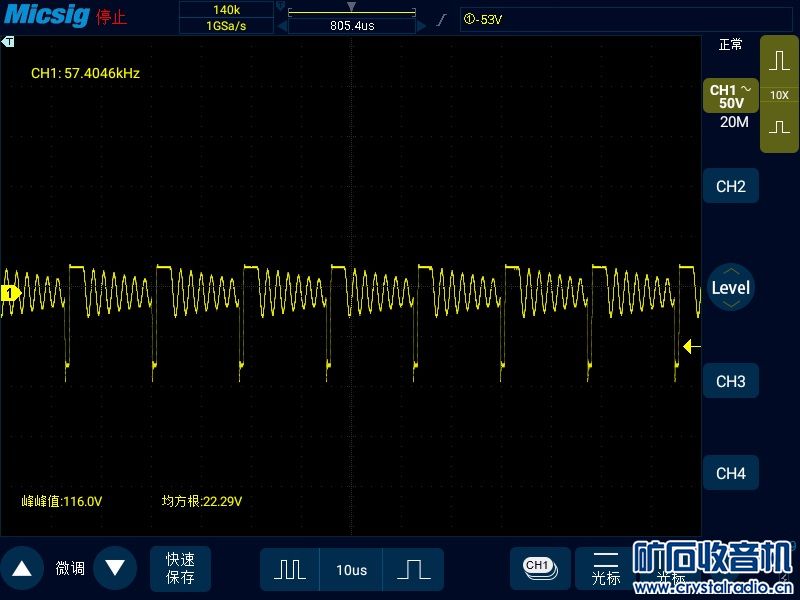Open the CH1 channel selector stack
The image size is (800, 600).
(x=540, y=568)
